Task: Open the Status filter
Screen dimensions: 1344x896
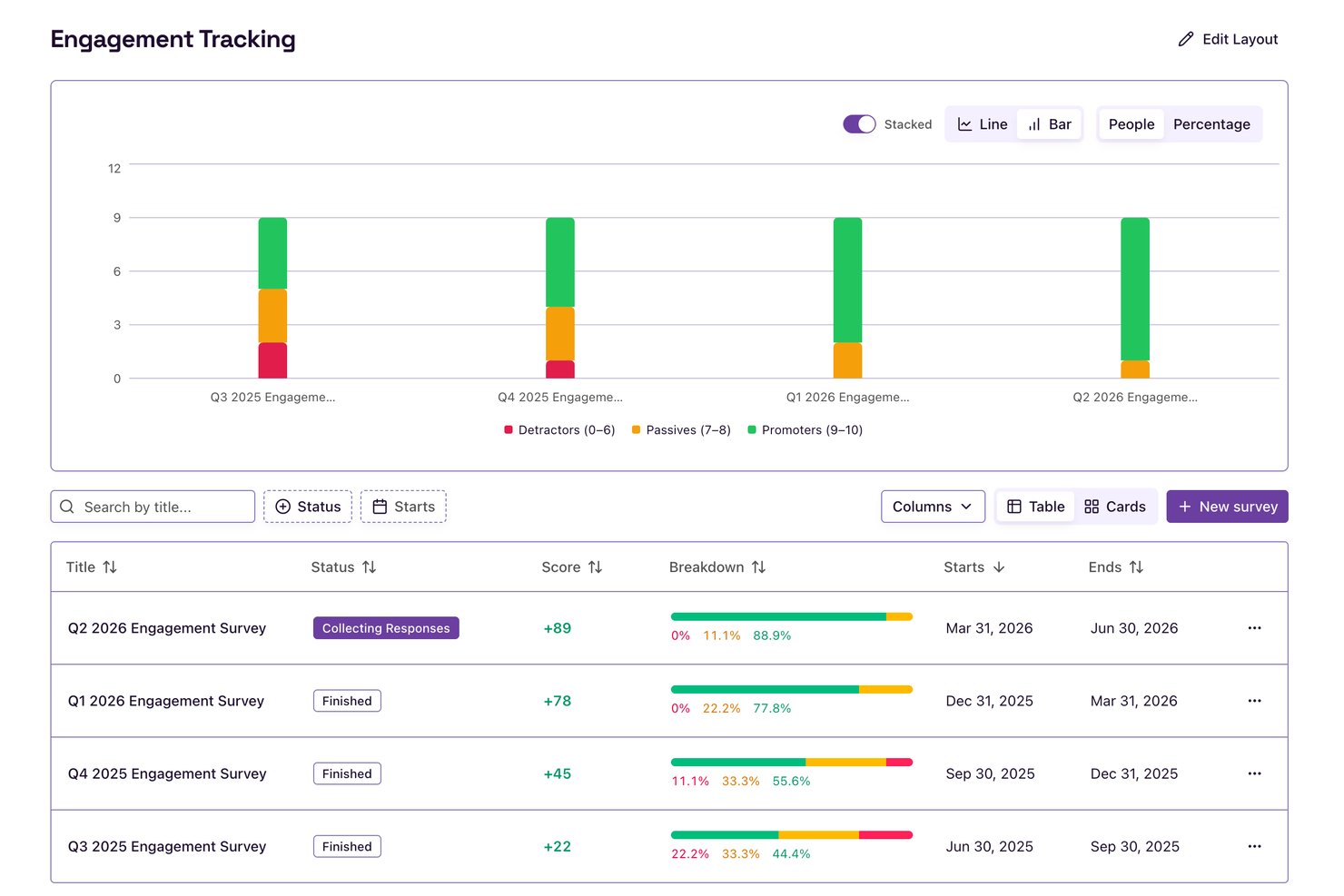Action: click(308, 507)
